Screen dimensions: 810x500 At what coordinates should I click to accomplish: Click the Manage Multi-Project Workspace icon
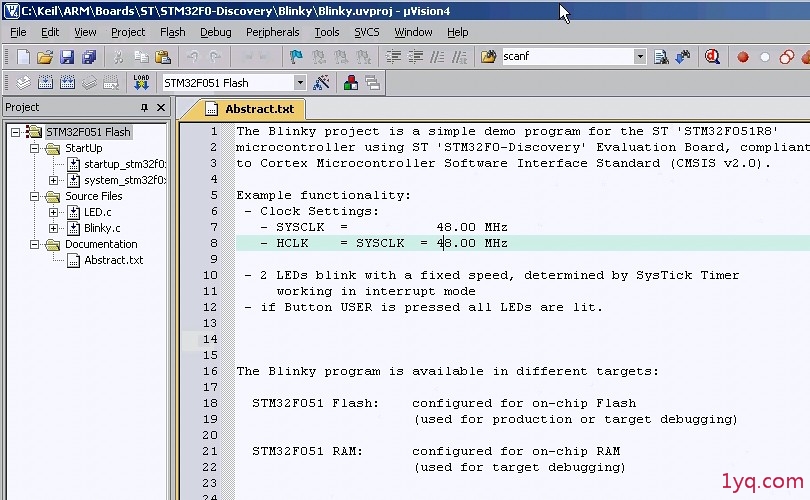pos(372,83)
